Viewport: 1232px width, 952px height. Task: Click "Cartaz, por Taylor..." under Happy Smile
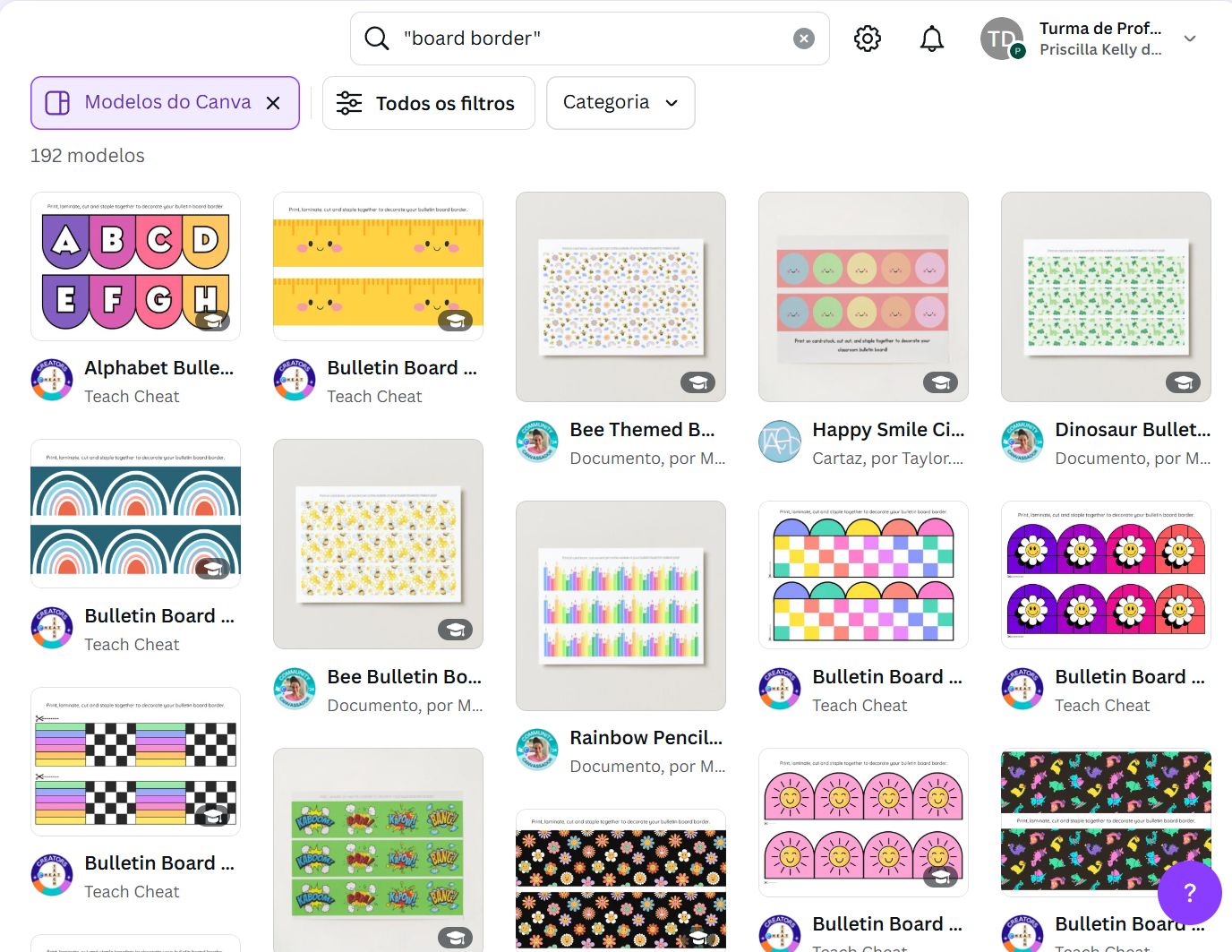pos(888,459)
